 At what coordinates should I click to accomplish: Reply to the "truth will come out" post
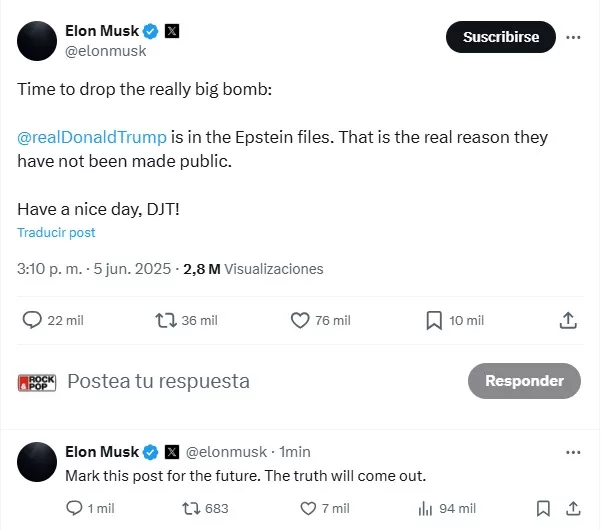coord(74,508)
